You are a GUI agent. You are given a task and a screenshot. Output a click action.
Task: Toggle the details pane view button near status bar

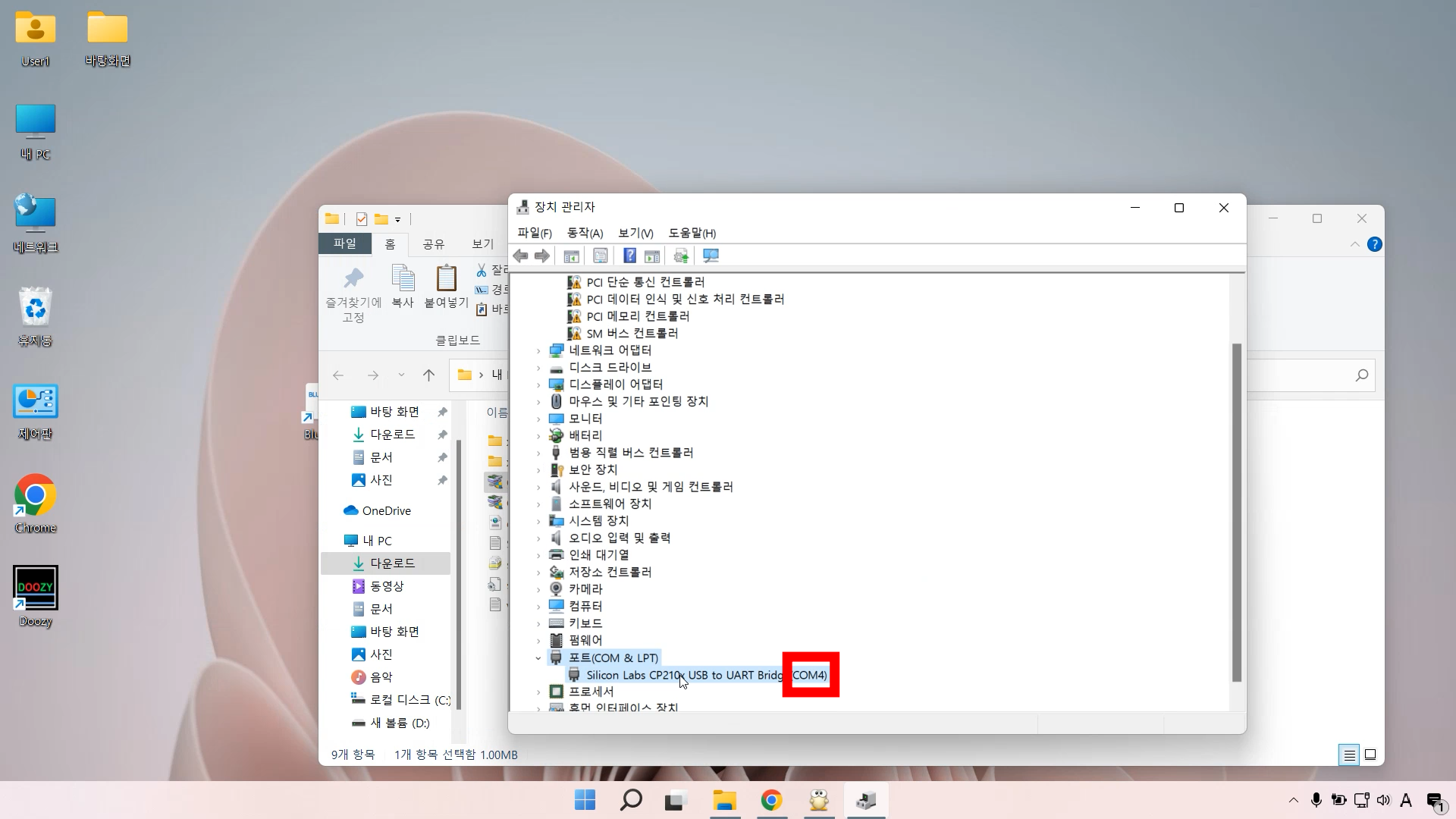tap(1349, 755)
